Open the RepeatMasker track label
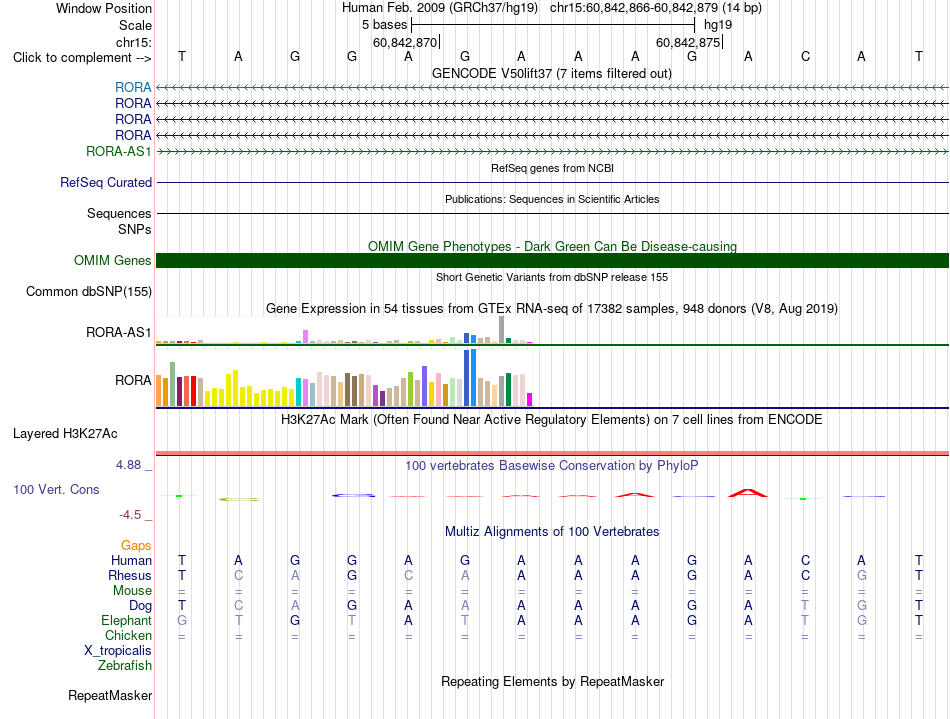Screen dimensions: 950x719 (110, 695)
